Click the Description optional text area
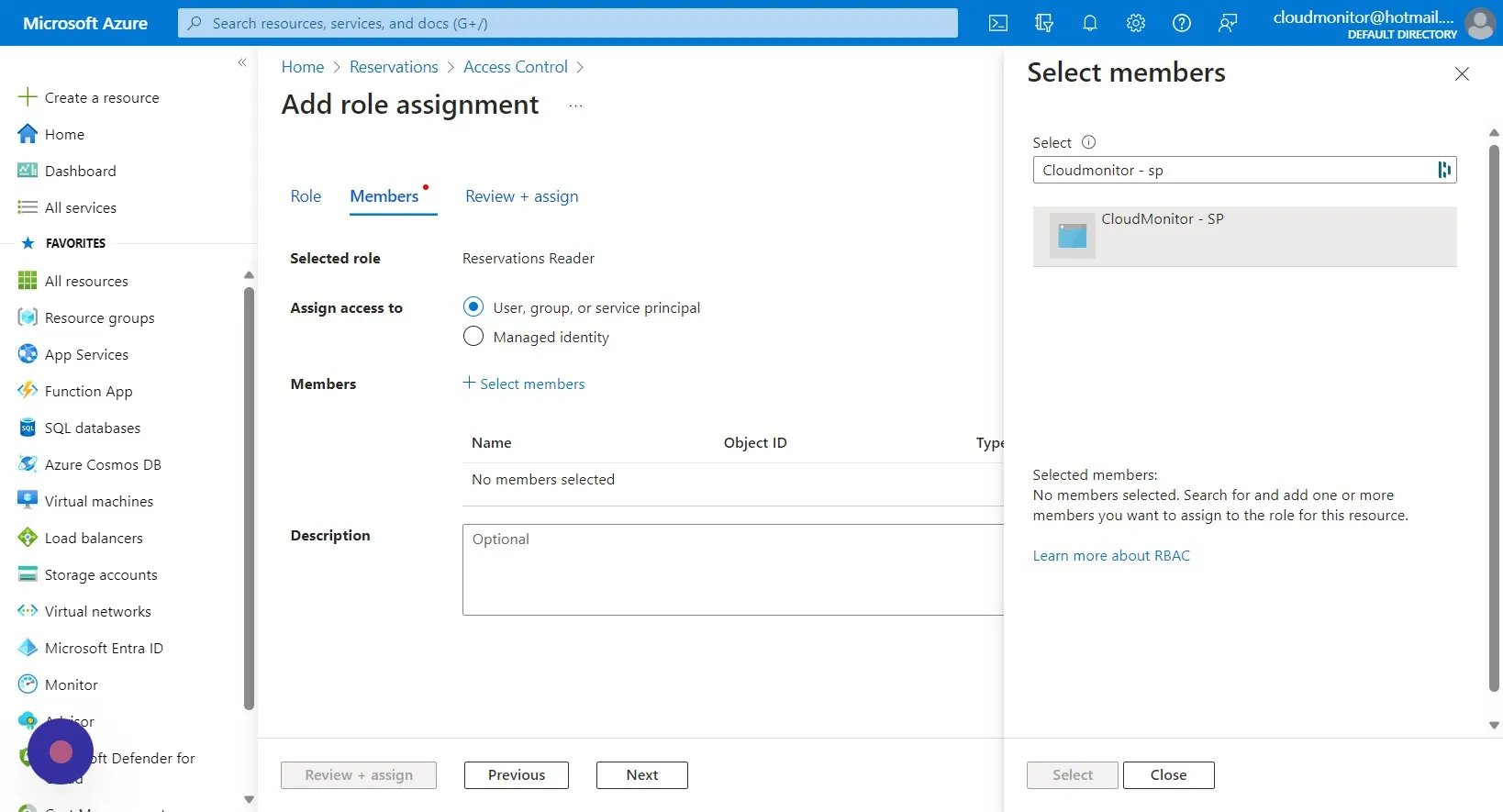The height and width of the screenshot is (812, 1503). coord(733,570)
